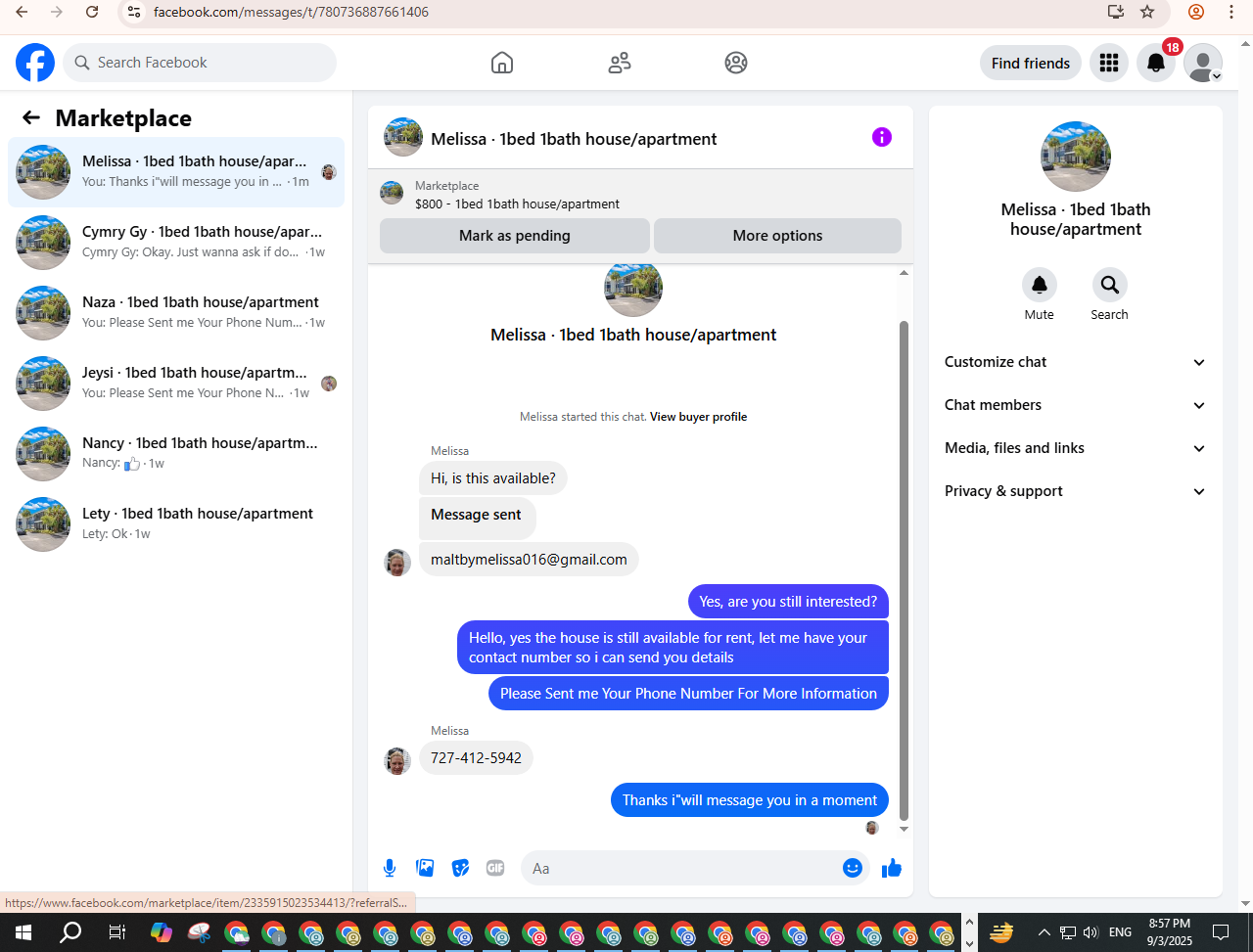Open the Groups icon in top navigation

click(x=736, y=63)
